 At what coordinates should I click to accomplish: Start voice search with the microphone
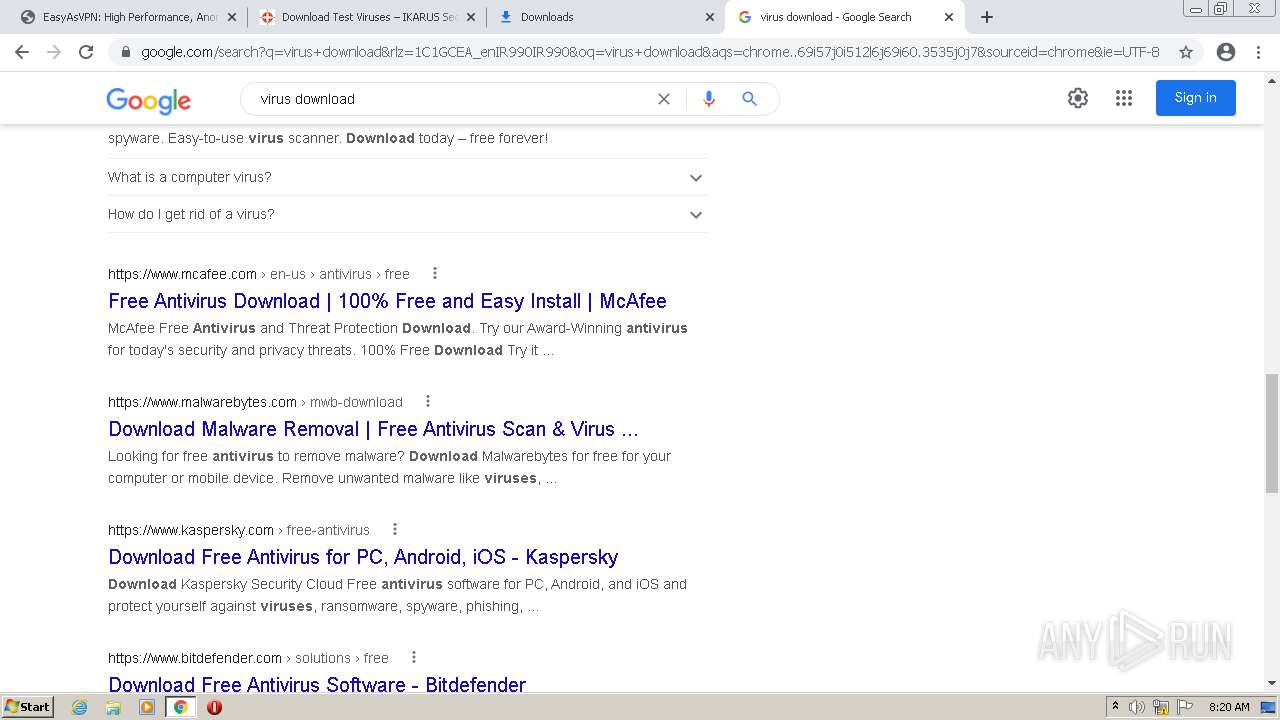[x=709, y=99]
